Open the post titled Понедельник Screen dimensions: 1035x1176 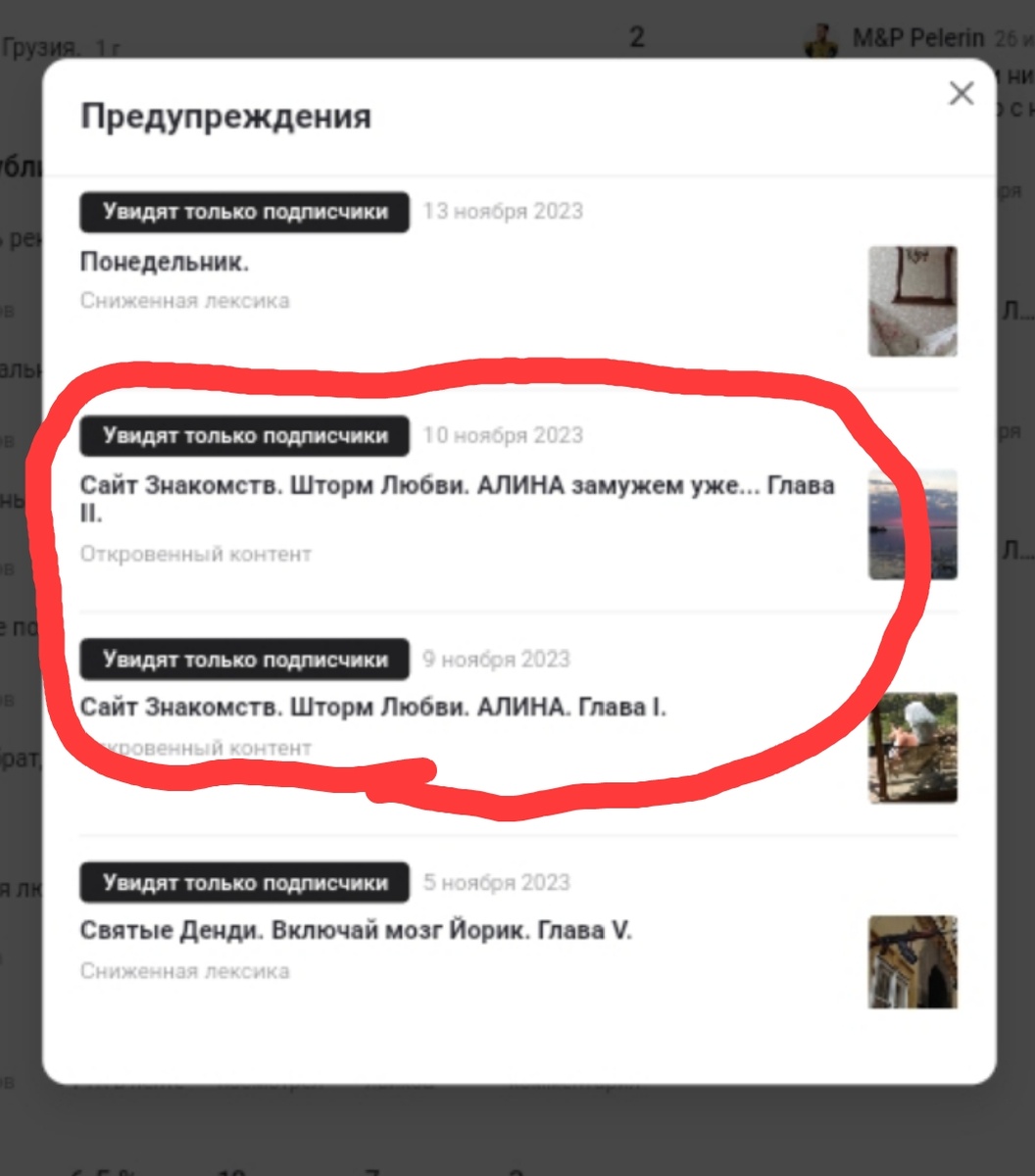pos(165,263)
